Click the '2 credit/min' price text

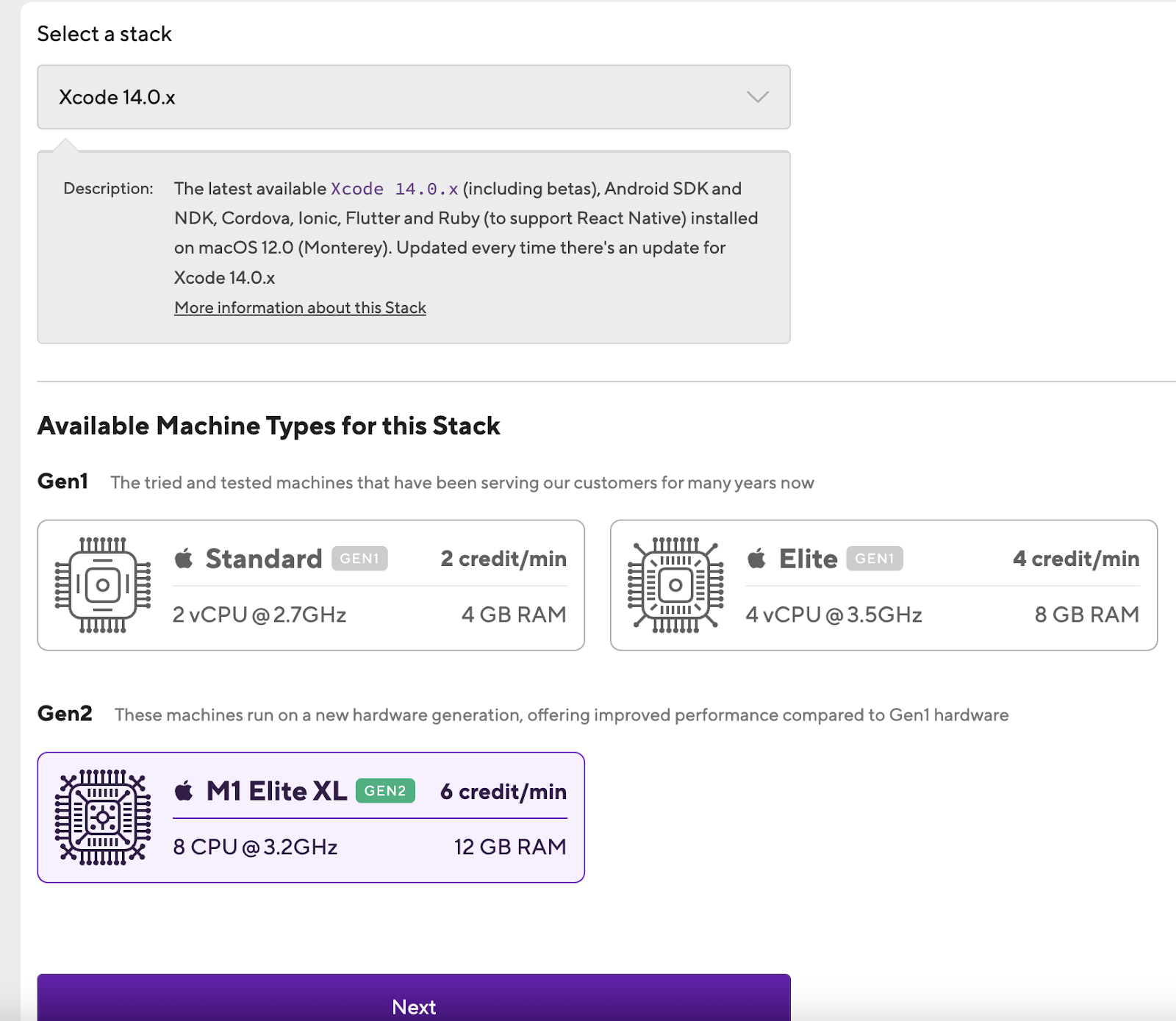click(503, 559)
